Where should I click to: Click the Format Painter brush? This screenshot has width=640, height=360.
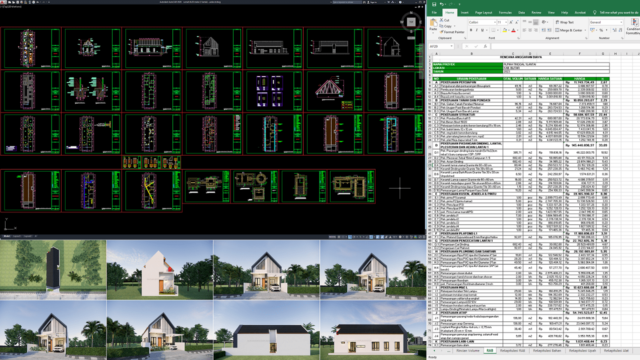point(441,32)
